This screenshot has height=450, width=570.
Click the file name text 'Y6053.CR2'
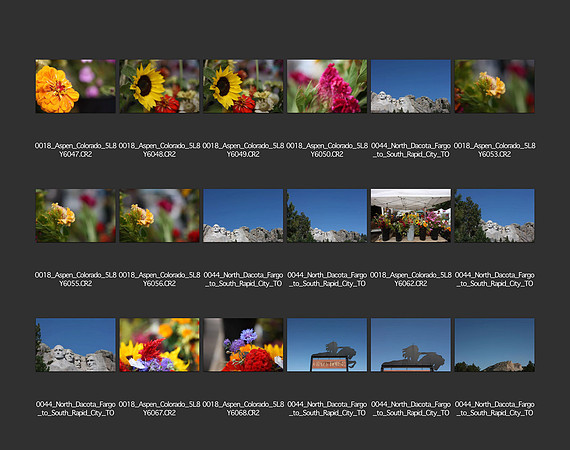tap(494, 154)
